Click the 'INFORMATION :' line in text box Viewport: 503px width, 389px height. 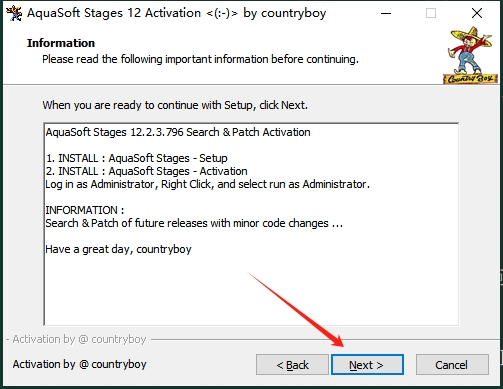coord(85,210)
